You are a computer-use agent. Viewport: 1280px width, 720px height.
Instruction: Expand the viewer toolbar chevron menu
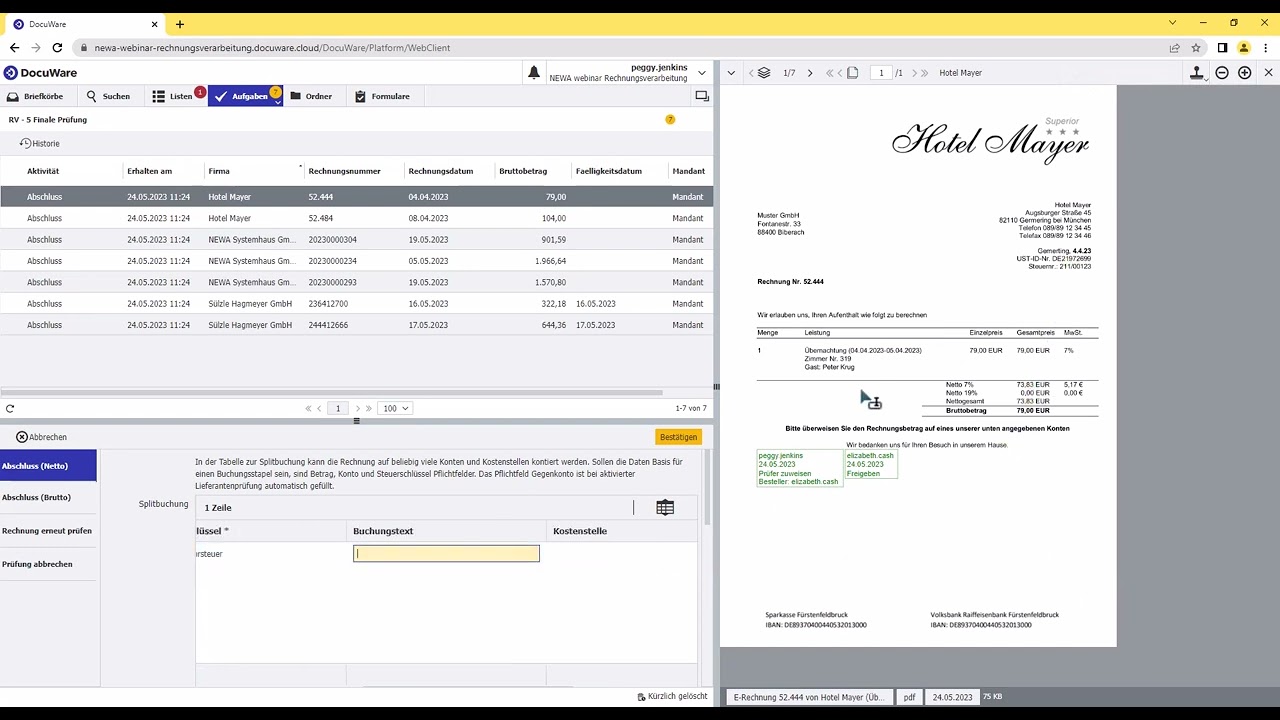click(731, 73)
